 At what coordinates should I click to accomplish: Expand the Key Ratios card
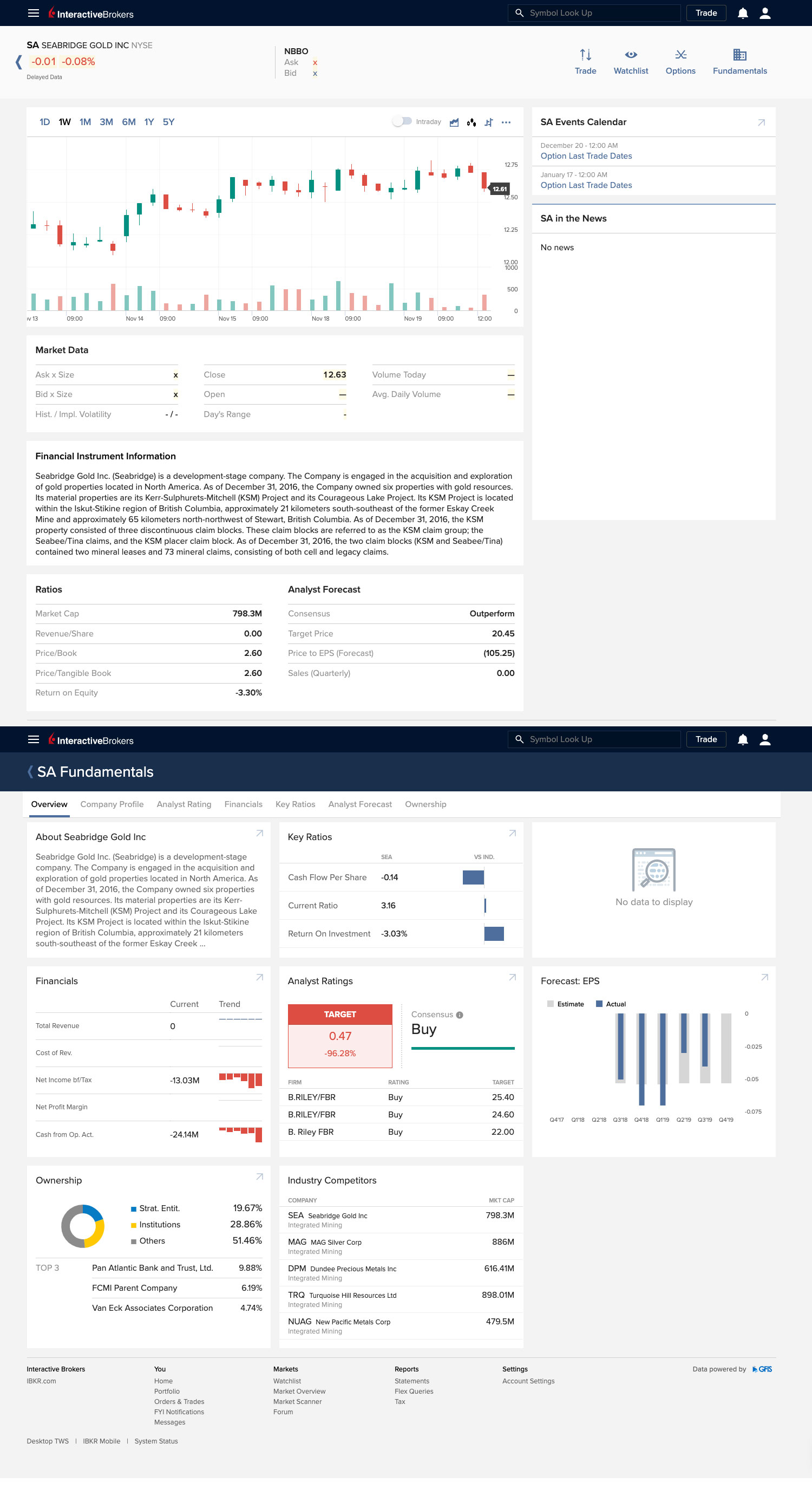pos(513,833)
